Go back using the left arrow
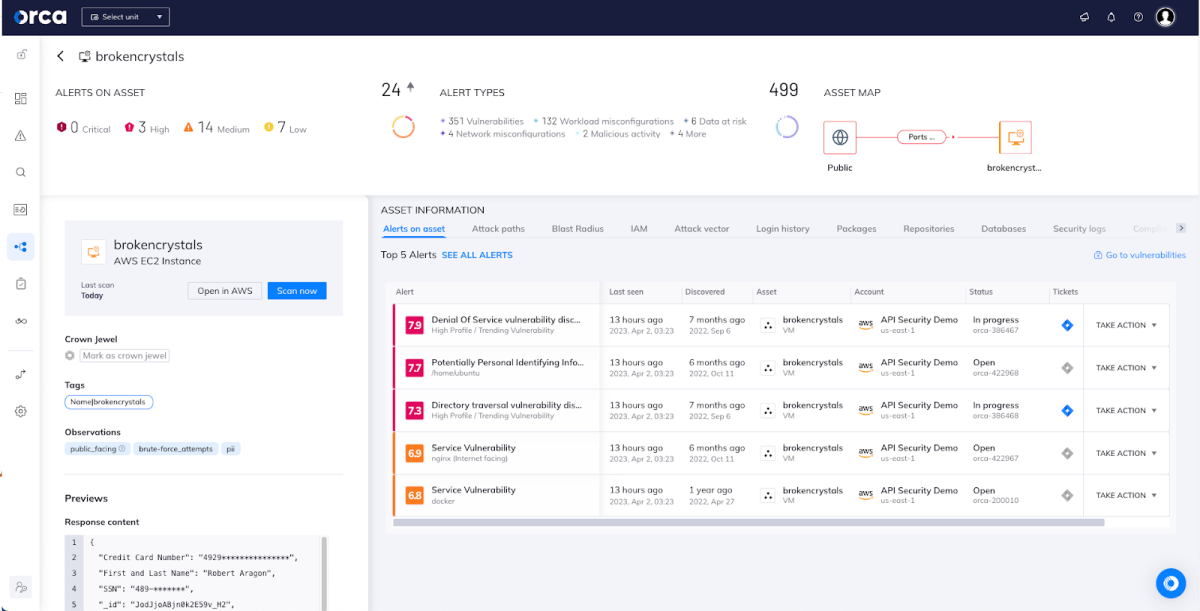Screen dimensions: 1200x611 coord(61,57)
